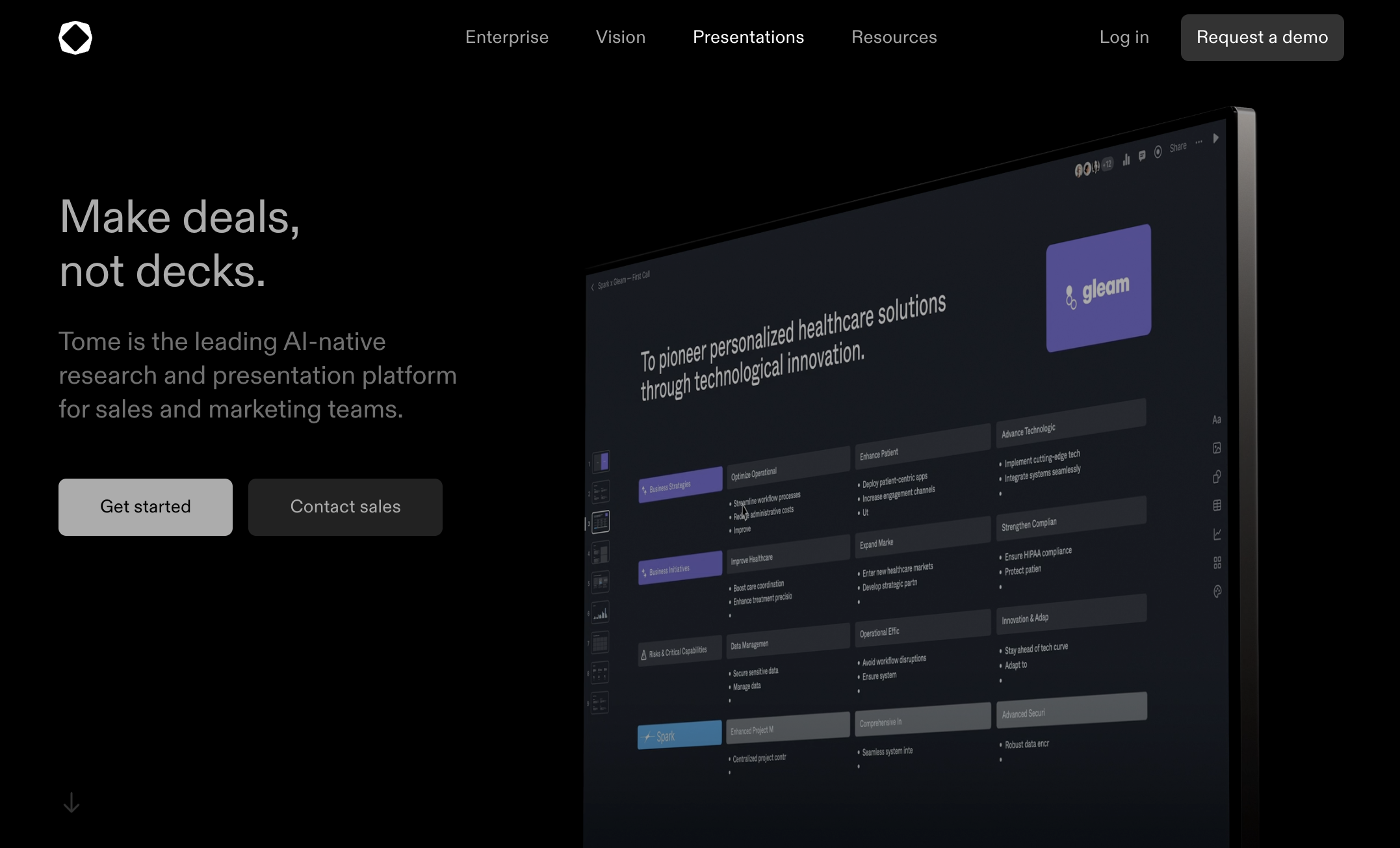Open the Enterprise nav item
Screen dimensions: 1400x848
507,37
